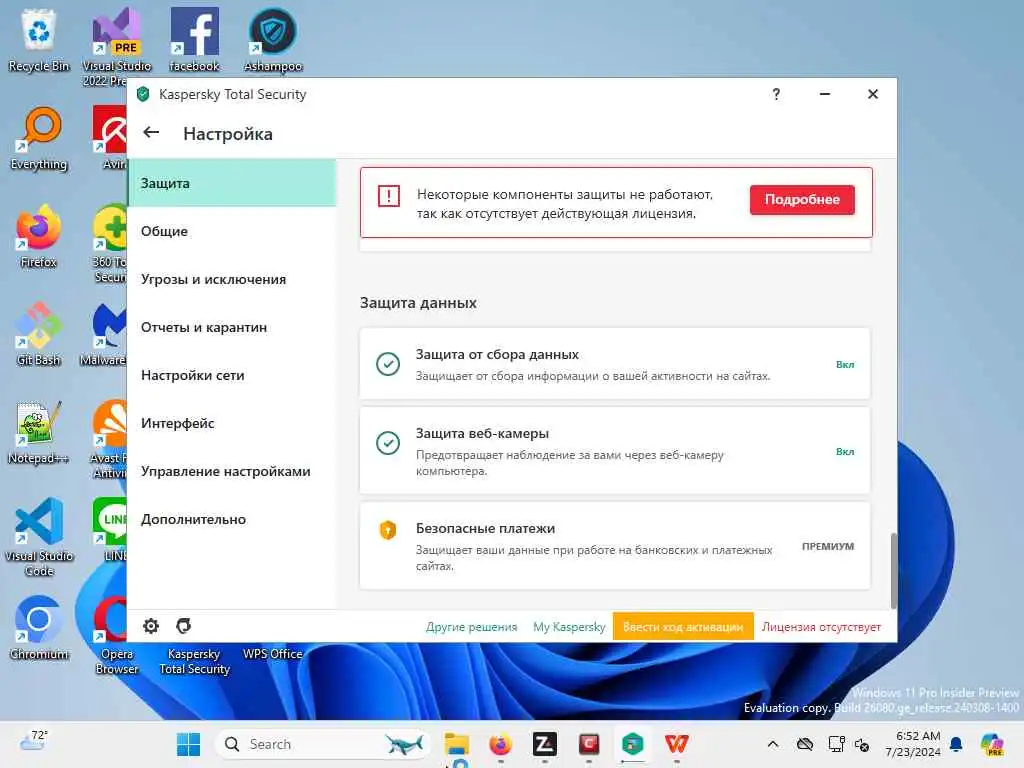Click the Firefox icon in the taskbar
Image resolution: width=1024 pixels, height=768 pixels.
(500, 744)
